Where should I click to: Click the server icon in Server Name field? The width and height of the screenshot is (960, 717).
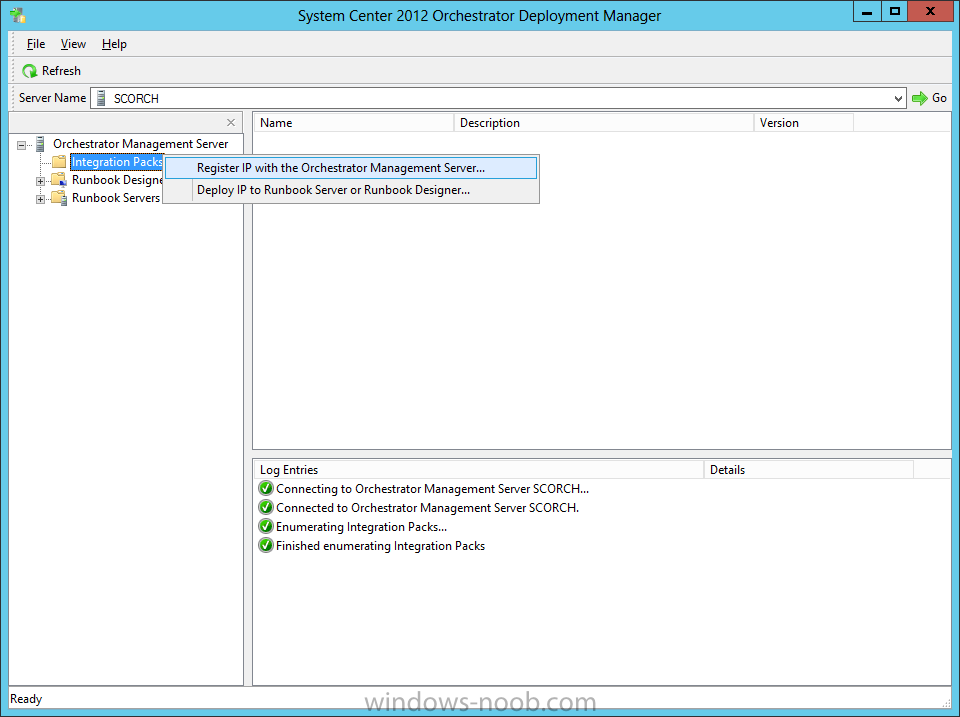[102, 98]
